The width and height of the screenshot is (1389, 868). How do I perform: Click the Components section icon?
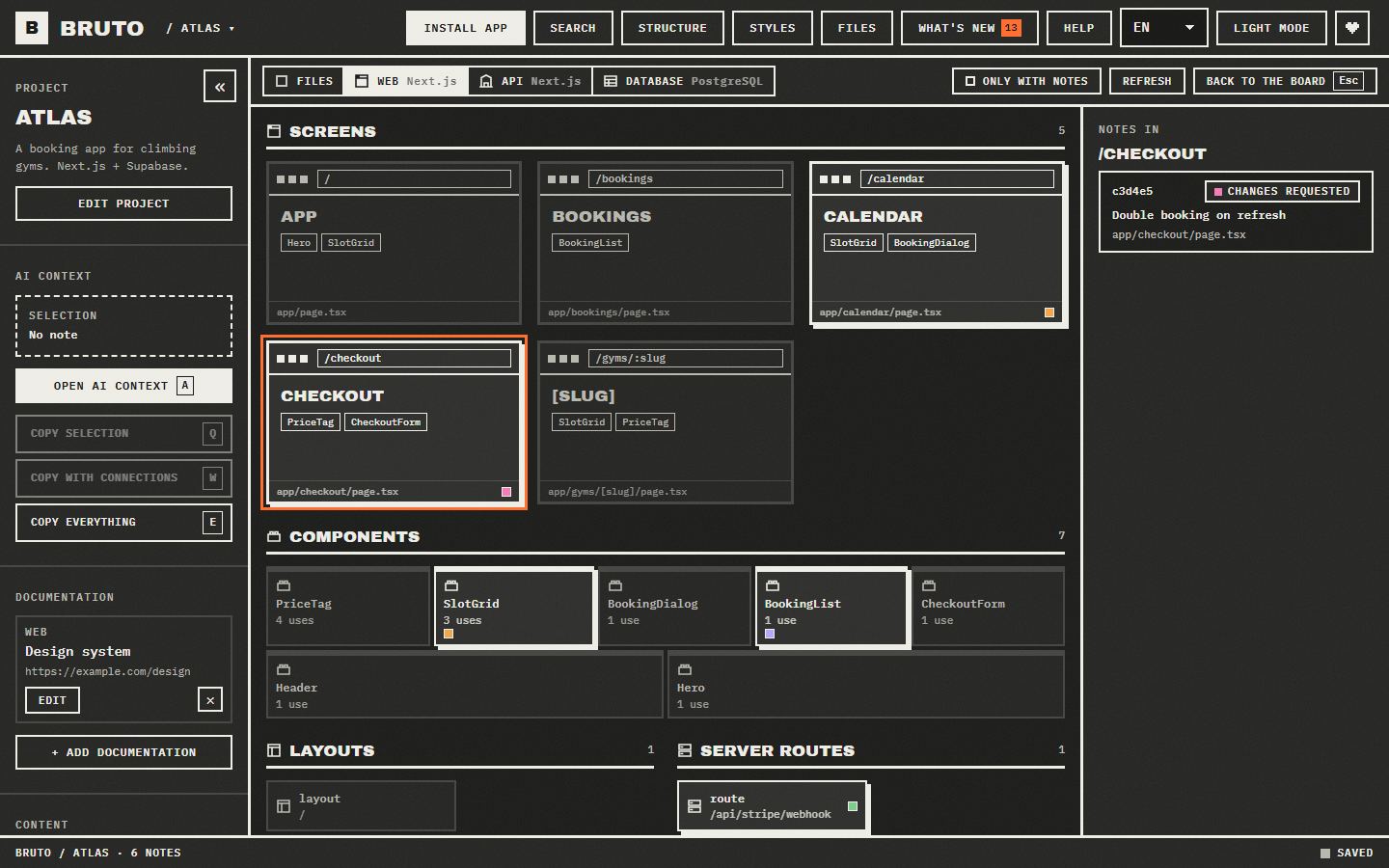tap(274, 536)
